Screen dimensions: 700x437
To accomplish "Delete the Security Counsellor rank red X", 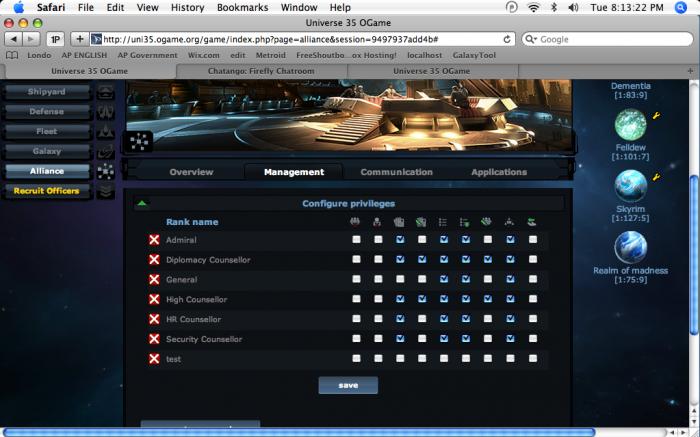I will (154, 339).
